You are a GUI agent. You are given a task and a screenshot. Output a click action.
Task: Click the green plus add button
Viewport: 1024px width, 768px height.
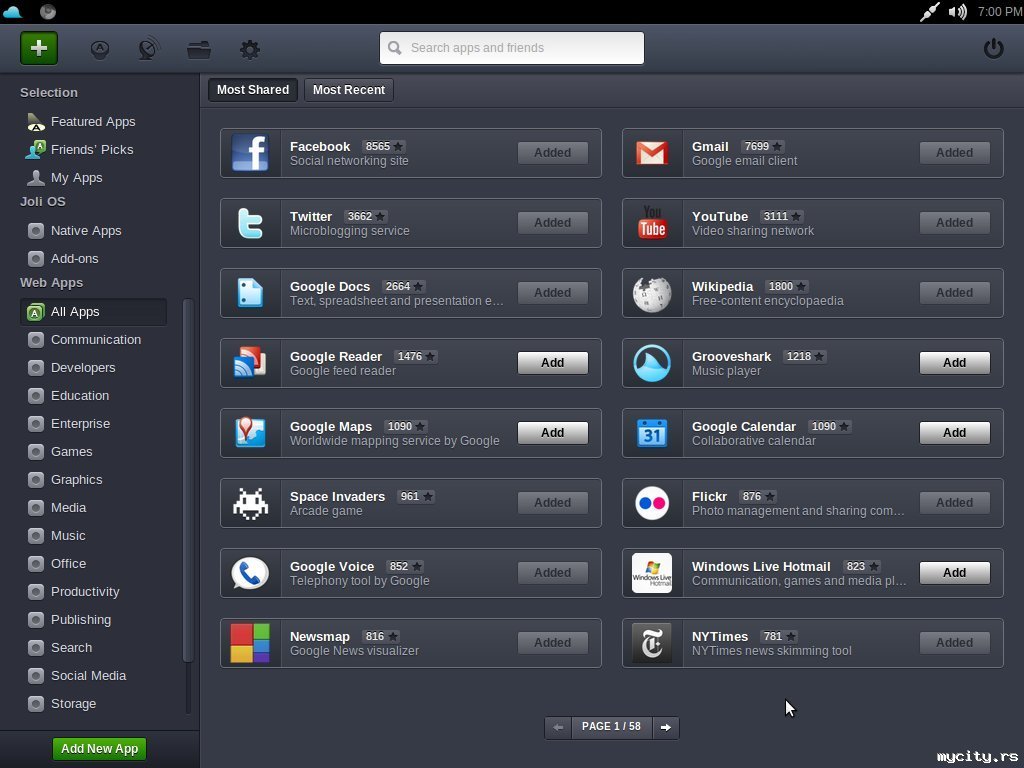pyautogui.click(x=39, y=48)
